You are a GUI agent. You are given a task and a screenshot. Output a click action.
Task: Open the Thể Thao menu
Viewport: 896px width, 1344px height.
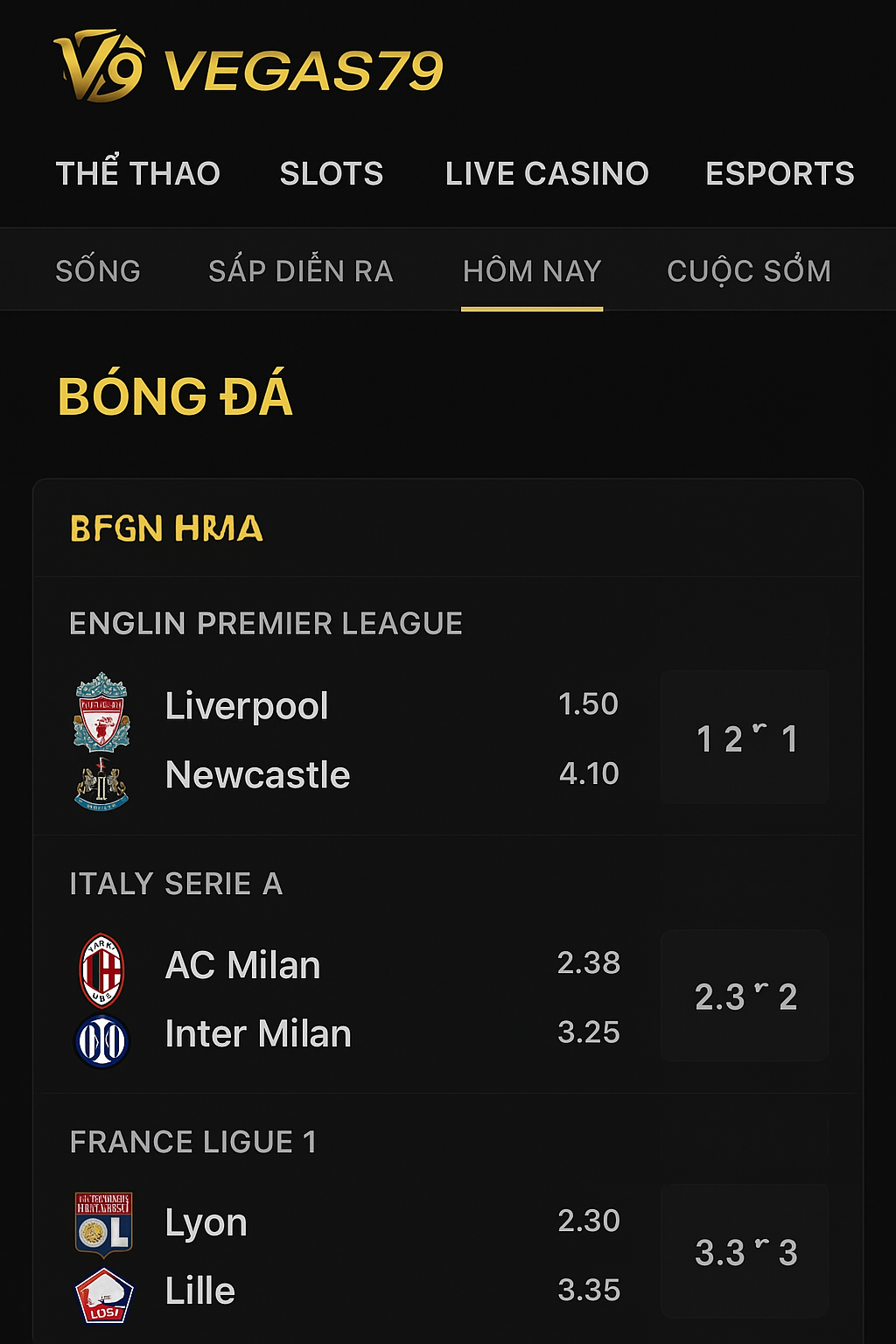[138, 173]
